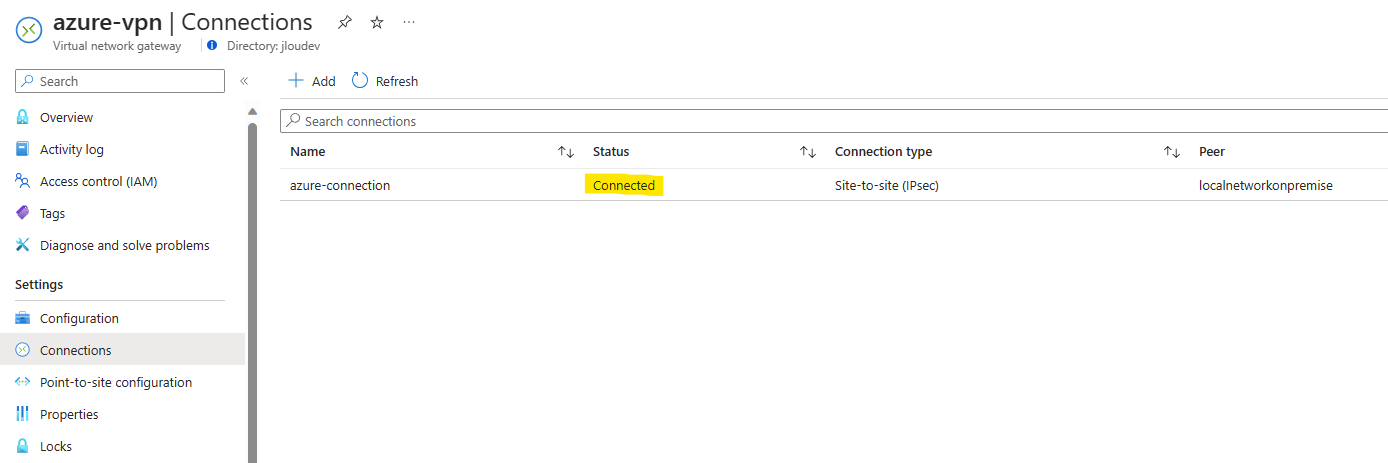Open Properties menu item

[69, 414]
